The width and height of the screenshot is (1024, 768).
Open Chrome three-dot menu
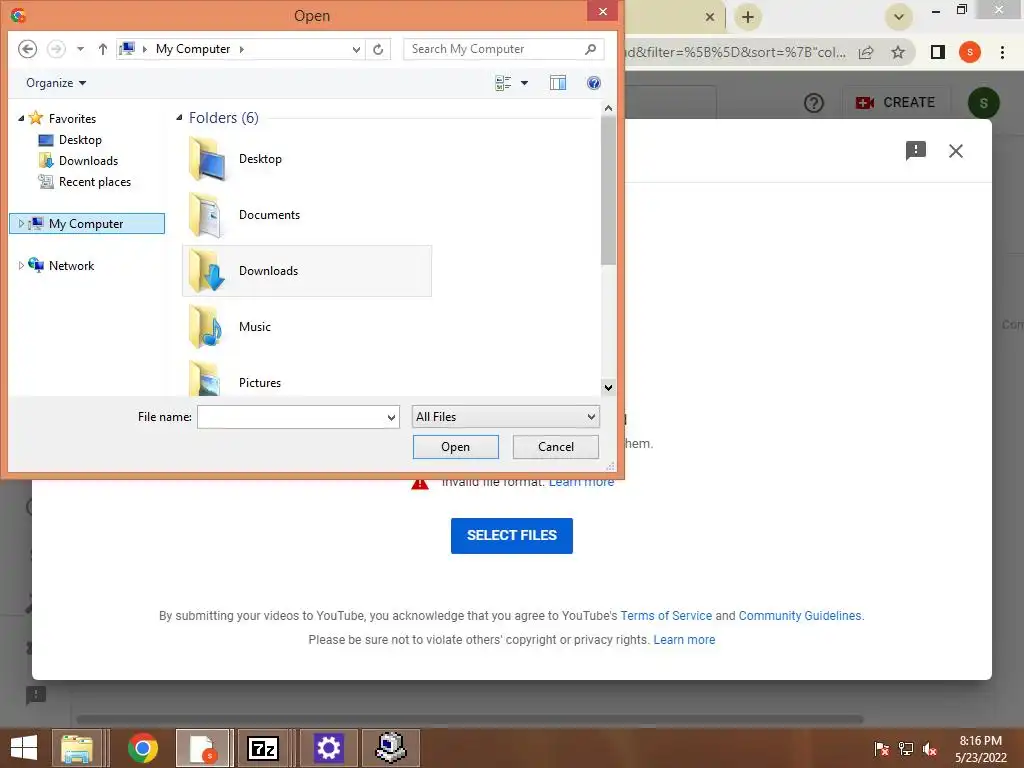click(1002, 52)
